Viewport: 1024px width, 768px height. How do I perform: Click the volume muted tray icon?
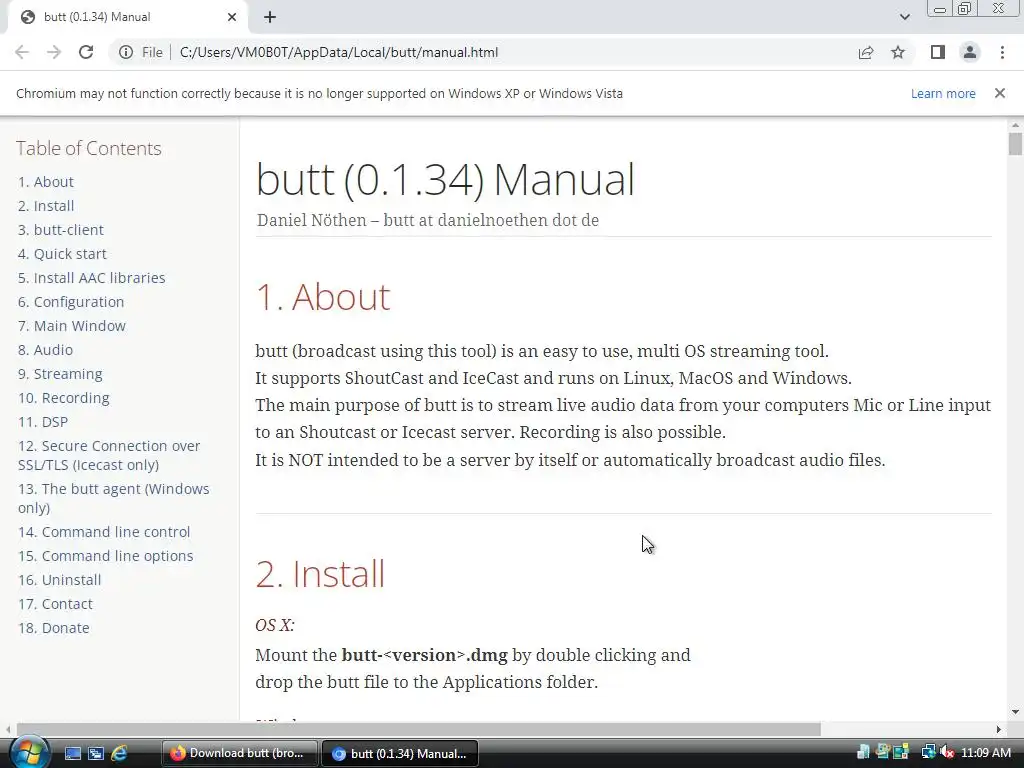click(x=946, y=753)
